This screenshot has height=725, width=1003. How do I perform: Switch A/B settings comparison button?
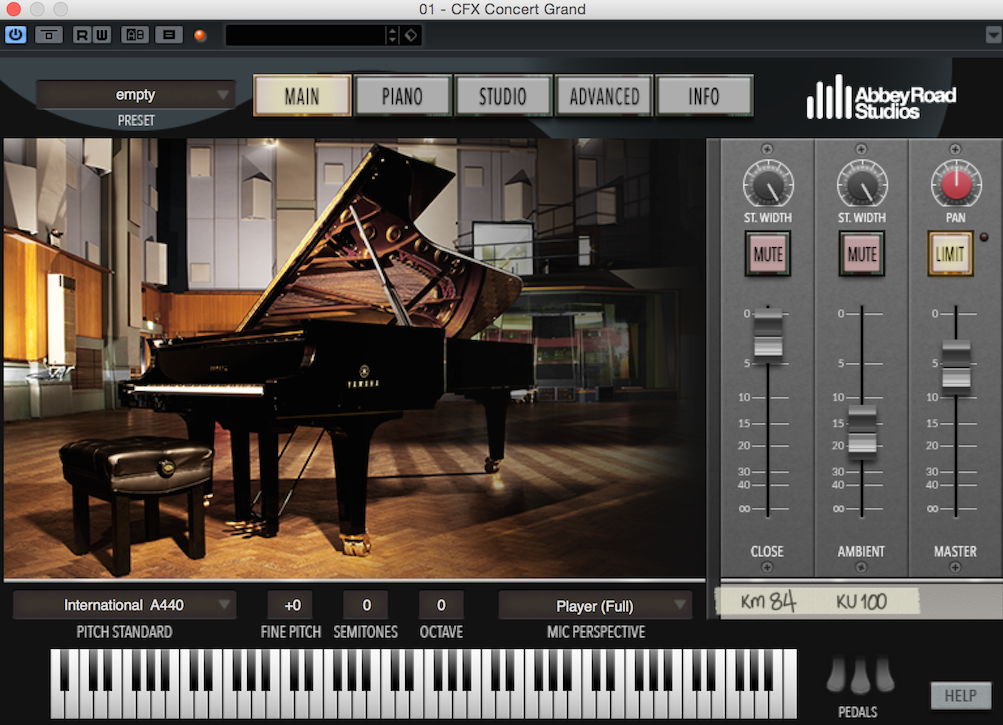tap(135, 35)
